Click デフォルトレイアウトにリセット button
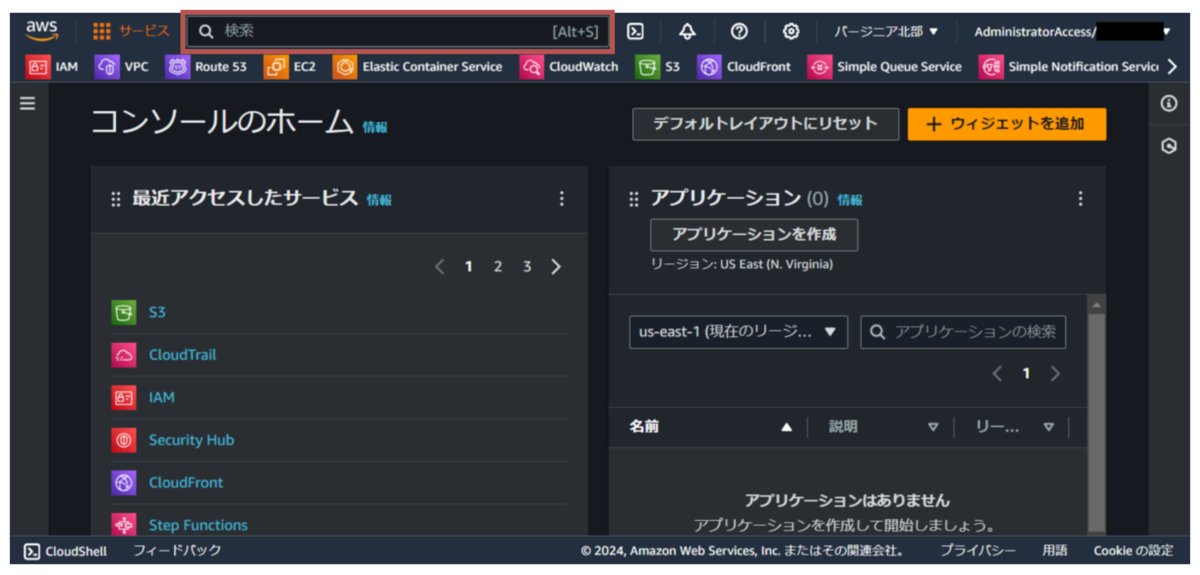This screenshot has height=575, width=1200. click(x=765, y=124)
